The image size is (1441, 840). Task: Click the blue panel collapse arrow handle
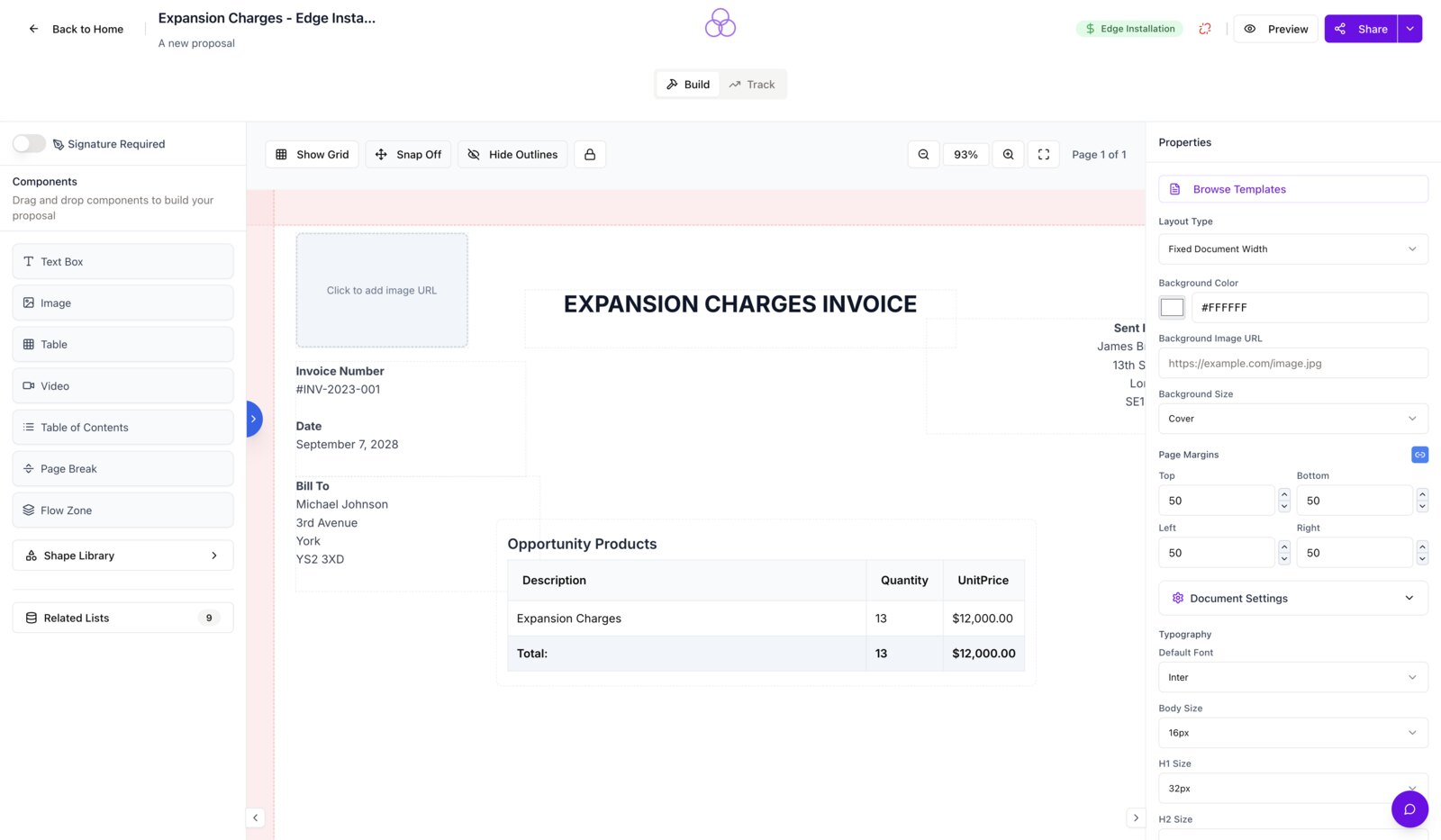[254, 419]
